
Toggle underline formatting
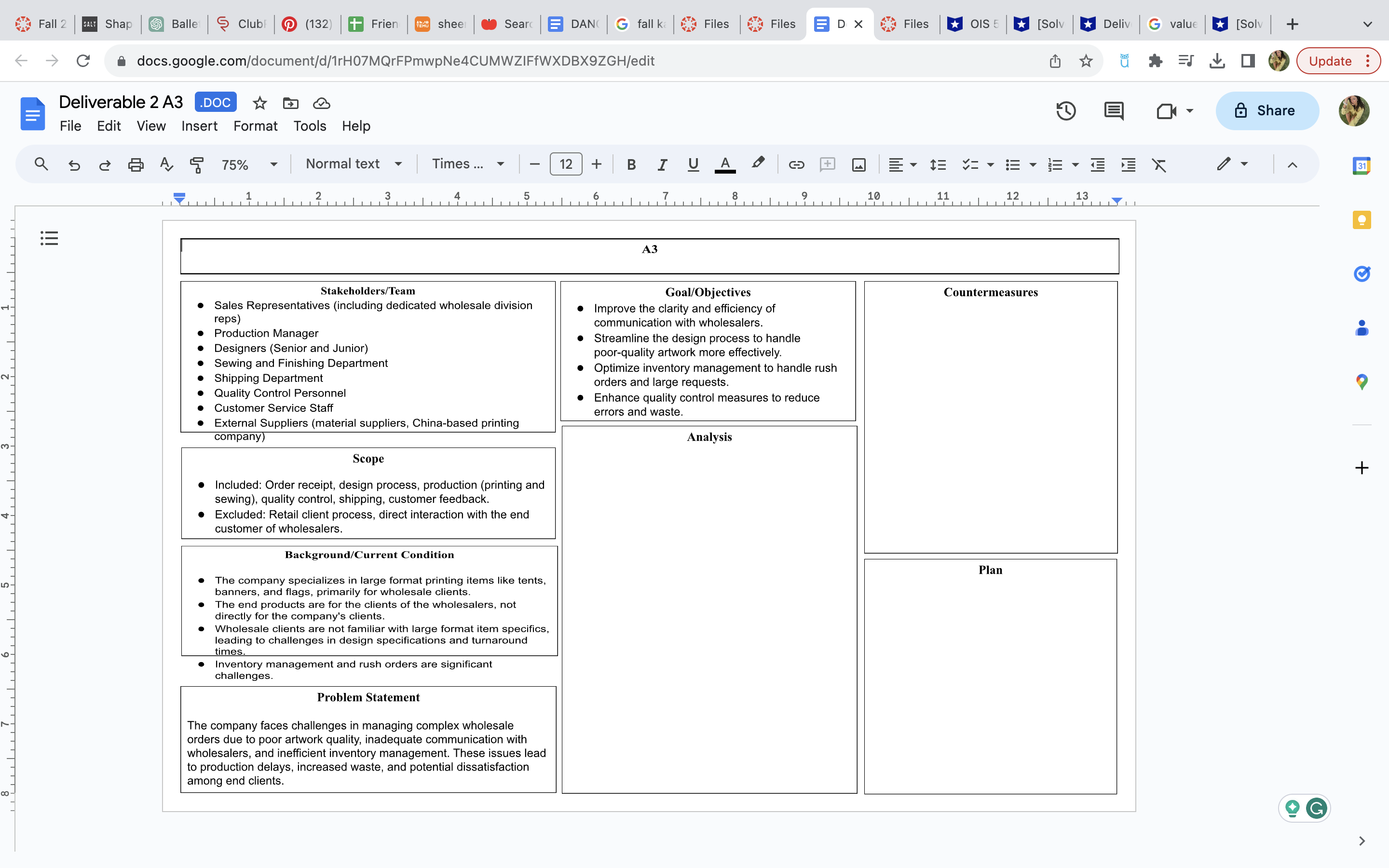pyautogui.click(x=692, y=164)
